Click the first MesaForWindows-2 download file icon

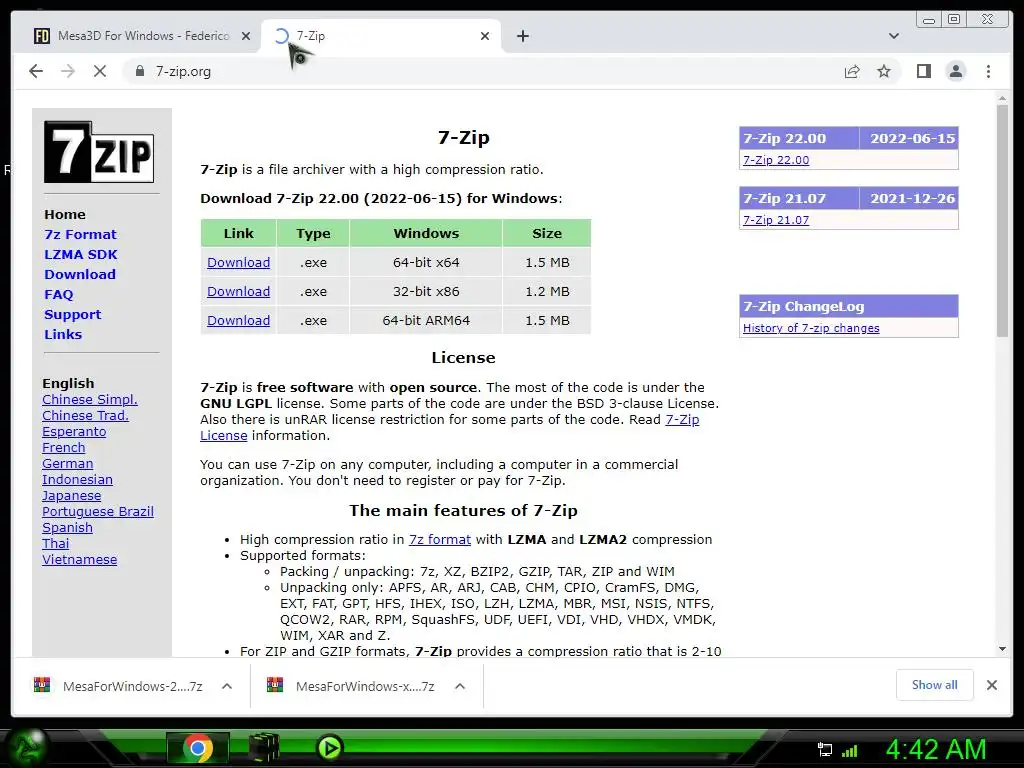pos(42,684)
